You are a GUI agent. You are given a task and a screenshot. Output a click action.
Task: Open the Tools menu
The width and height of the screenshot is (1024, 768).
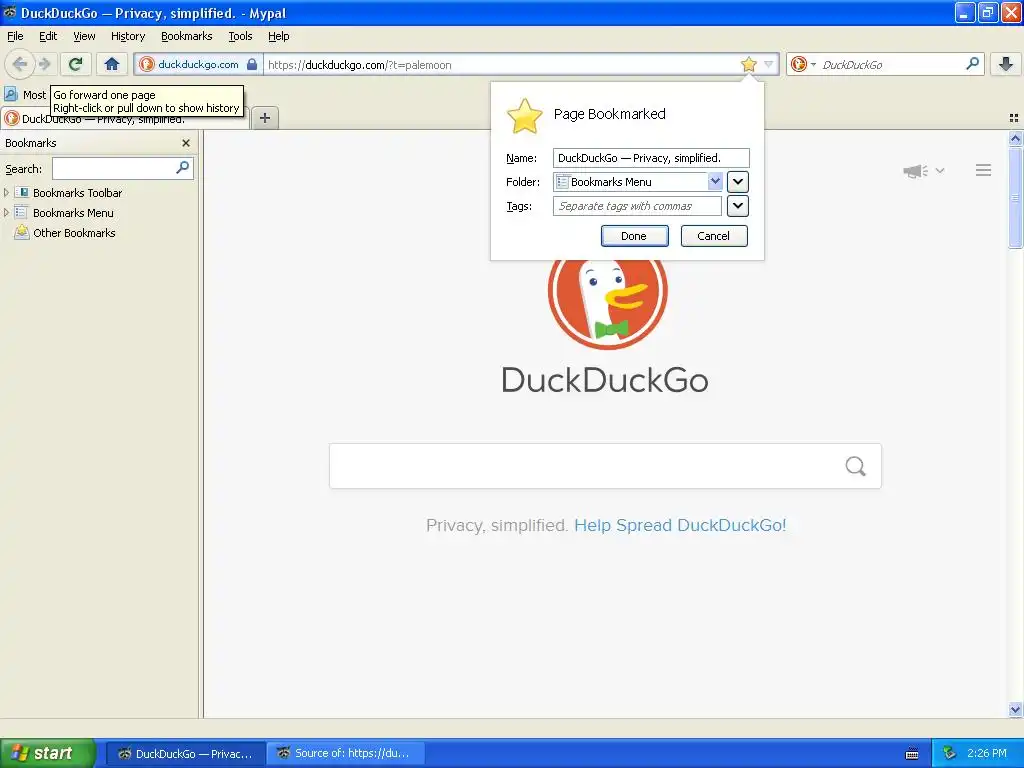[240, 37]
